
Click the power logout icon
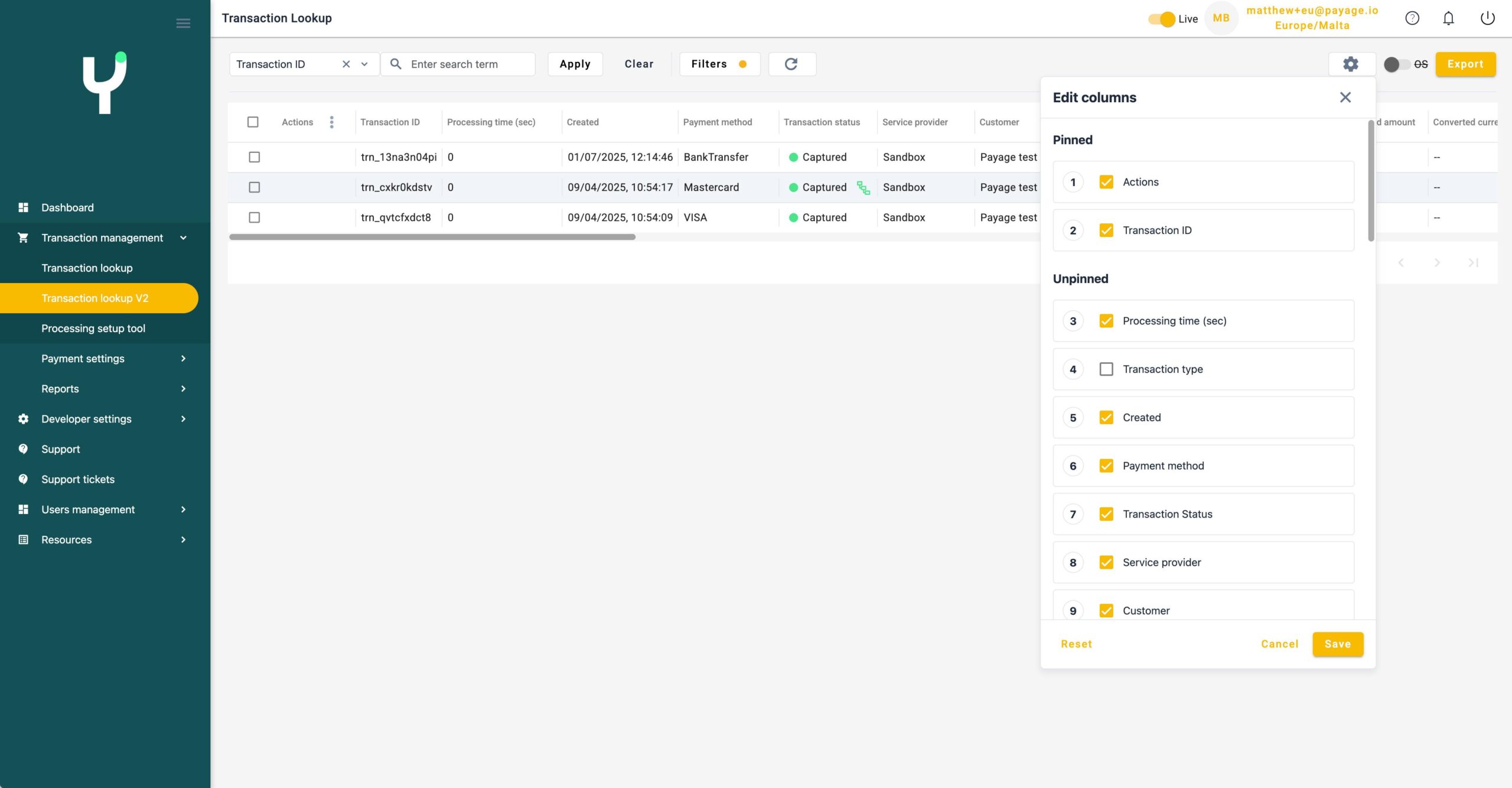tap(1487, 18)
